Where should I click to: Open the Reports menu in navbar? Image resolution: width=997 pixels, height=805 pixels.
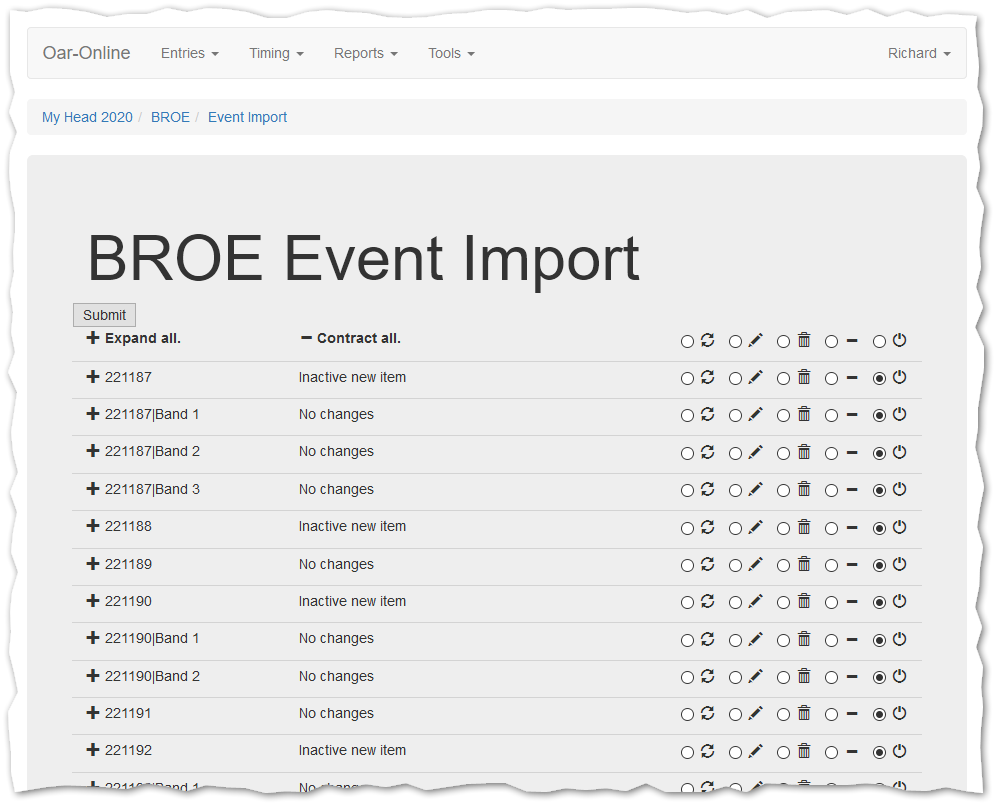[365, 53]
